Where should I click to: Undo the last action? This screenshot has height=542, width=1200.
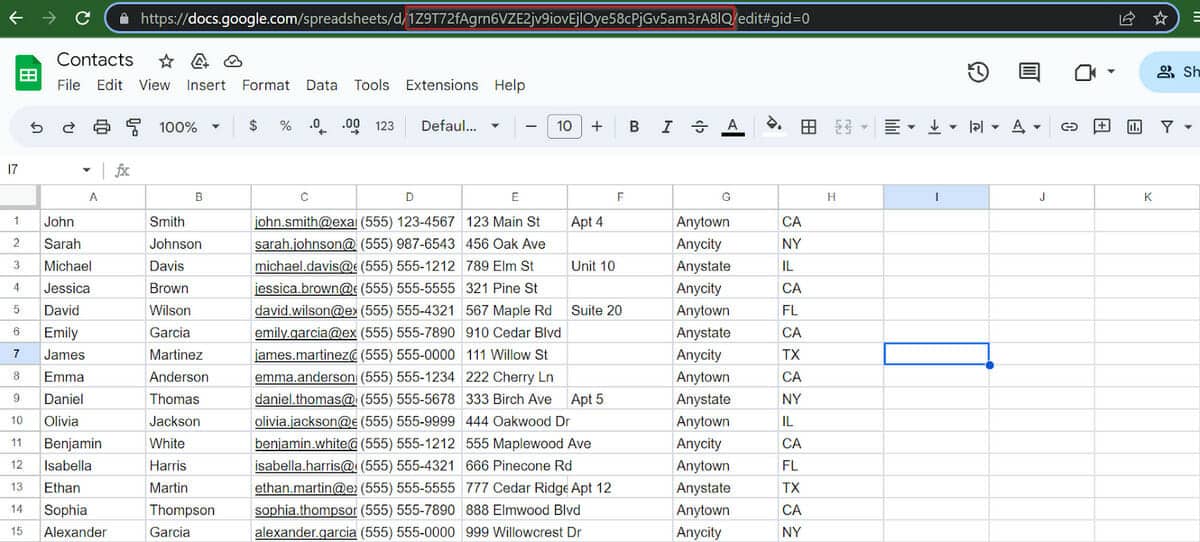[x=37, y=127]
